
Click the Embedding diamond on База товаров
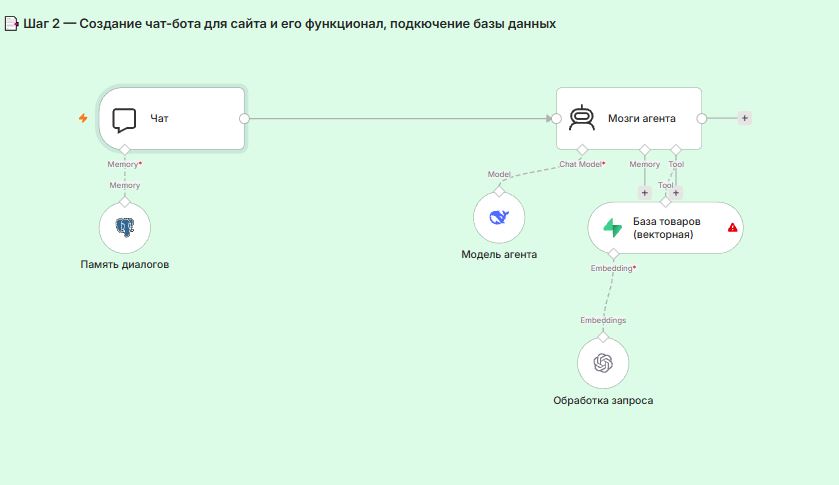tap(614, 253)
